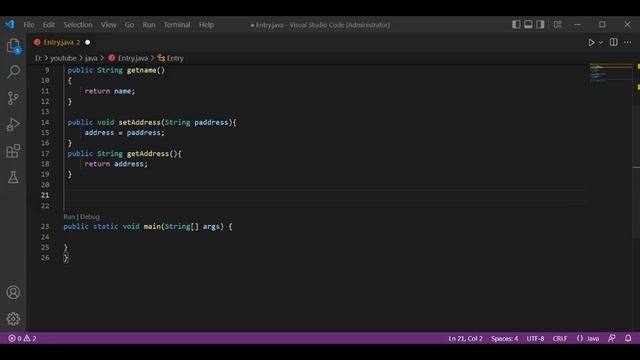The width and height of the screenshot is (640, 360).
Task: Click line number 23 in gutter
Action: click(45, 227)
